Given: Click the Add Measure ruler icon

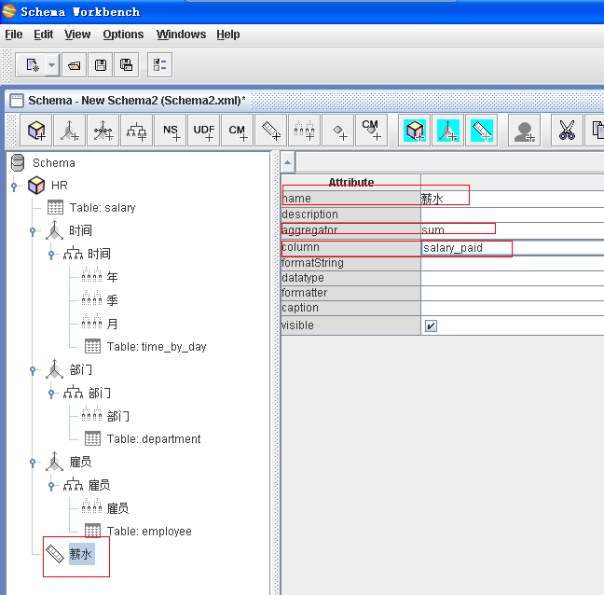Looking at the screenshot, I should coord(271,130).
